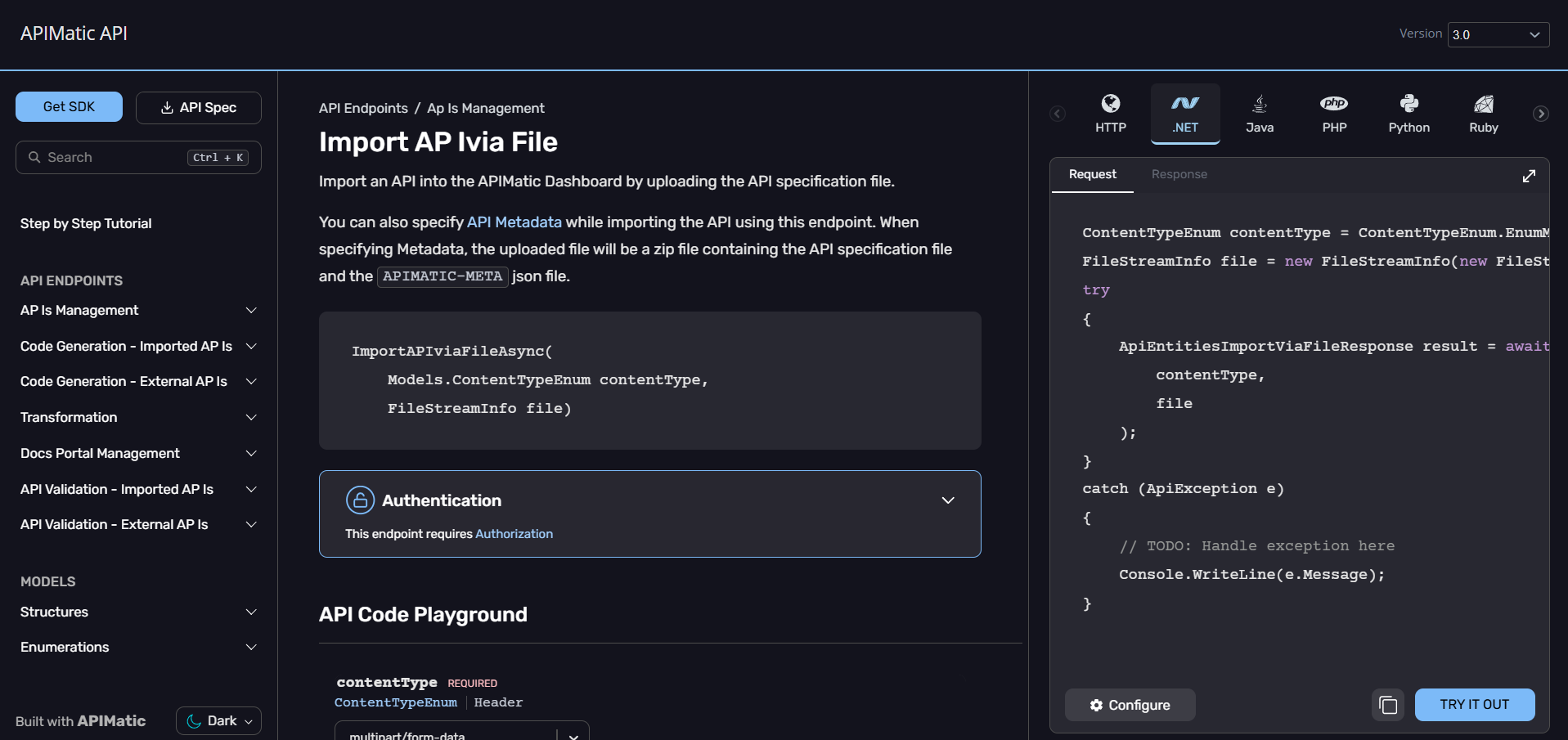This screenshot has width=1568, height=740.
Task: Click the left arrow of language carousel
Action: coord(1058,114)
